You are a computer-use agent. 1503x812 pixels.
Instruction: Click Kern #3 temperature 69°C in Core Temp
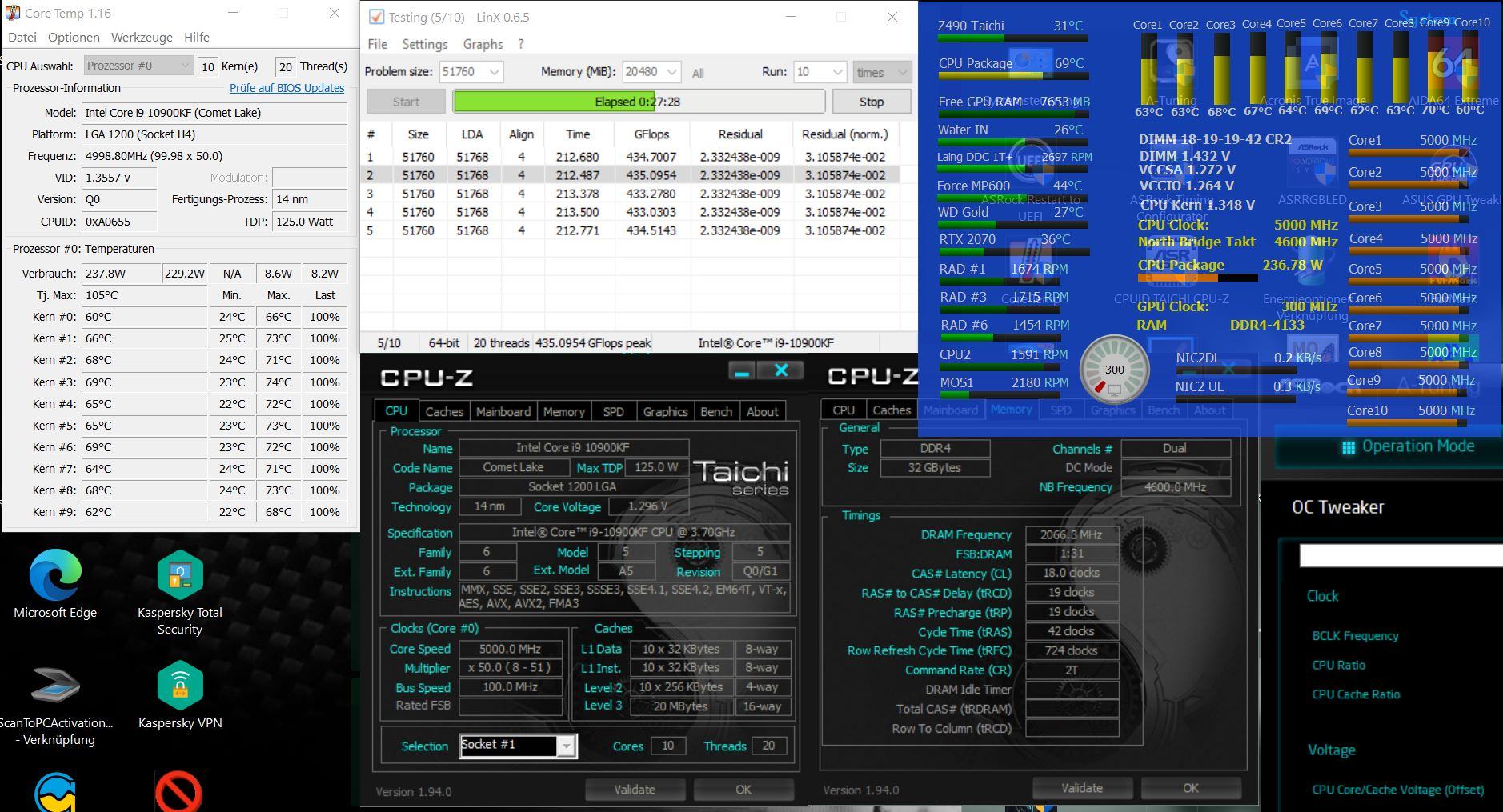144,382
